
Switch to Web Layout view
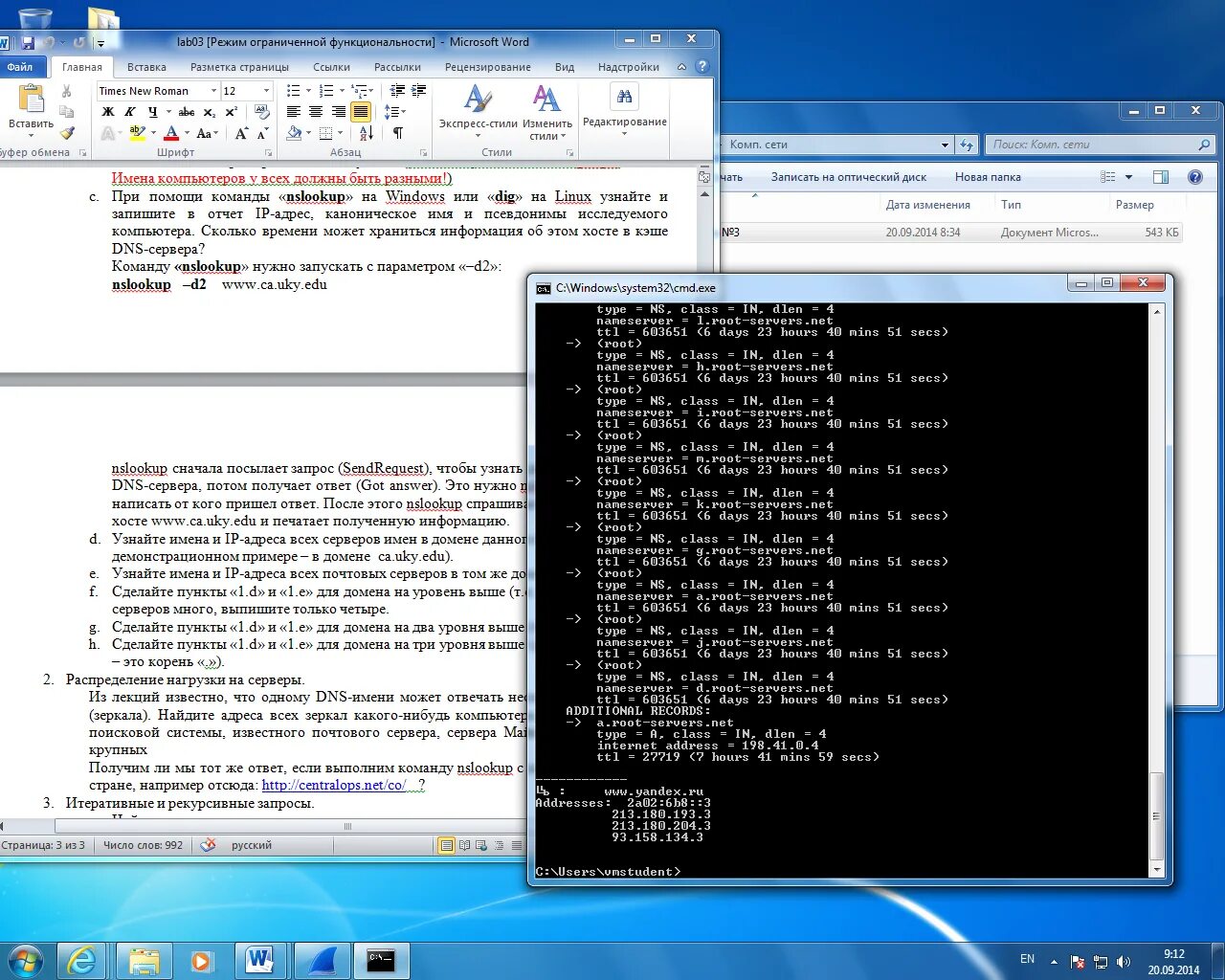483,845
